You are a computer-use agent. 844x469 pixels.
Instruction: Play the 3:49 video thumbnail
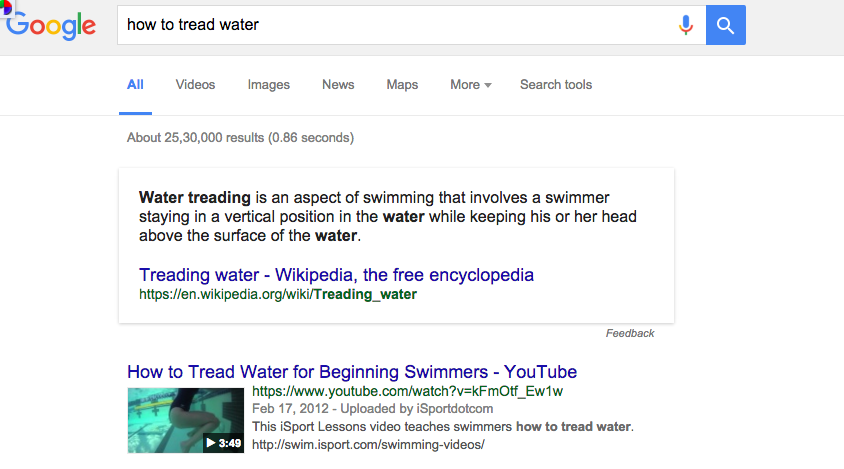[186, 420]
